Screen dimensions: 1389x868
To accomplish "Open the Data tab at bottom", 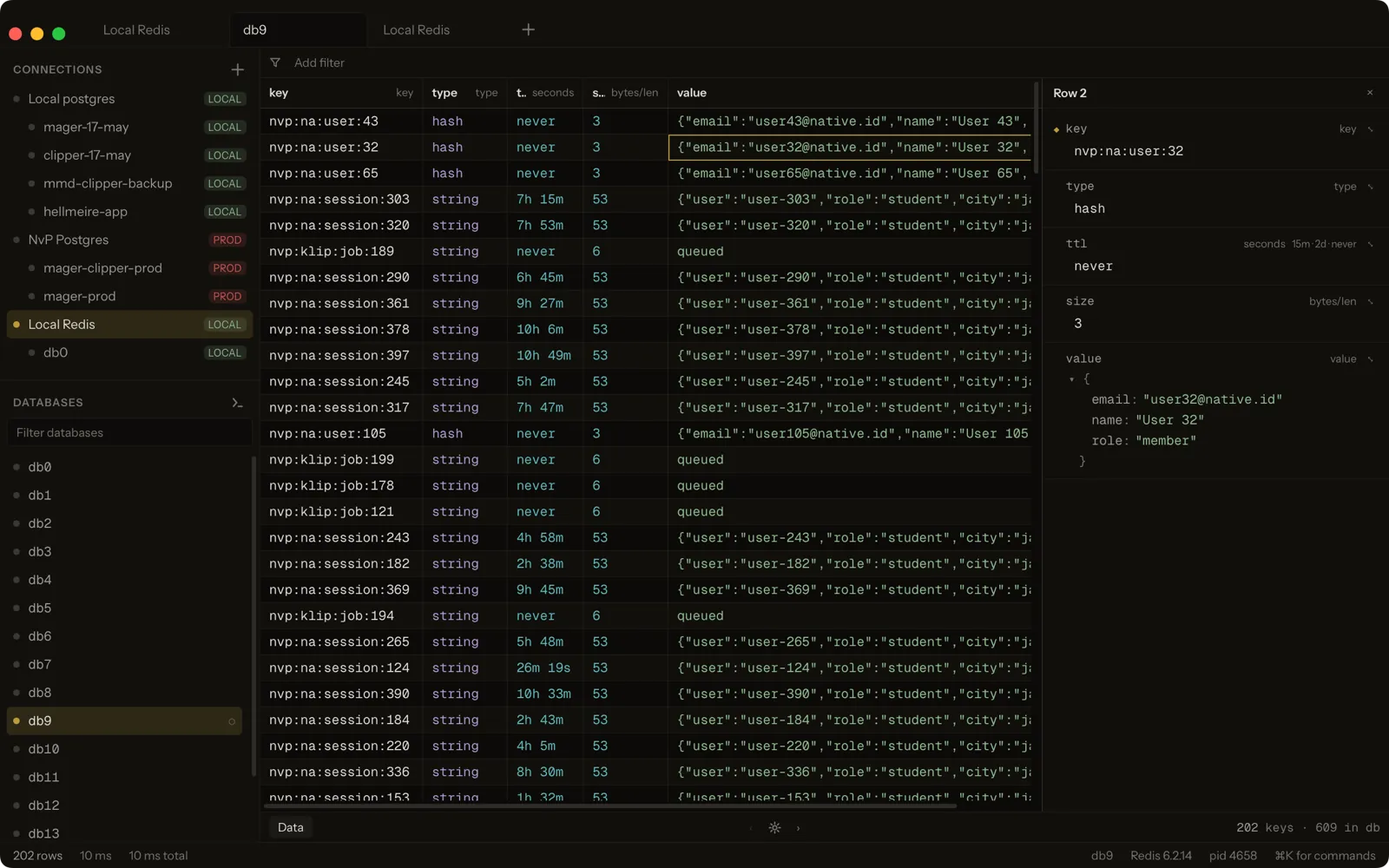I will pyautogui.click(x=290, y=828).
